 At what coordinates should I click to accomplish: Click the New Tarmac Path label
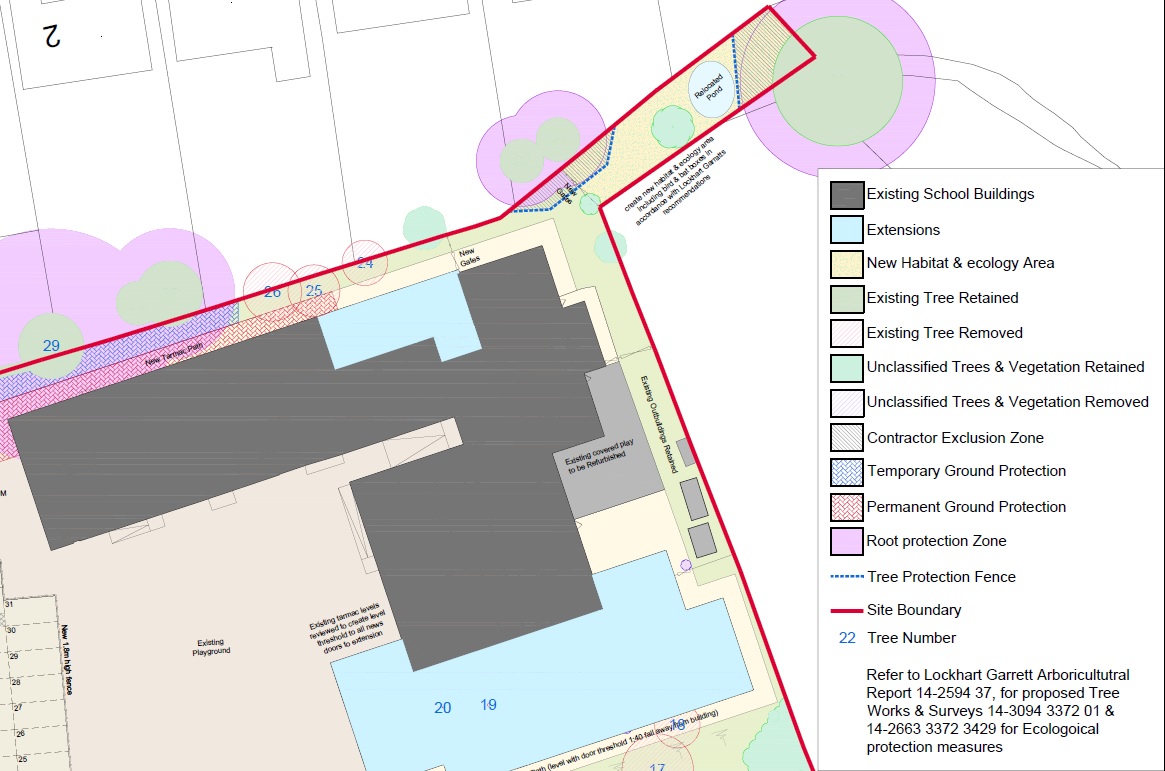[174, 354]
